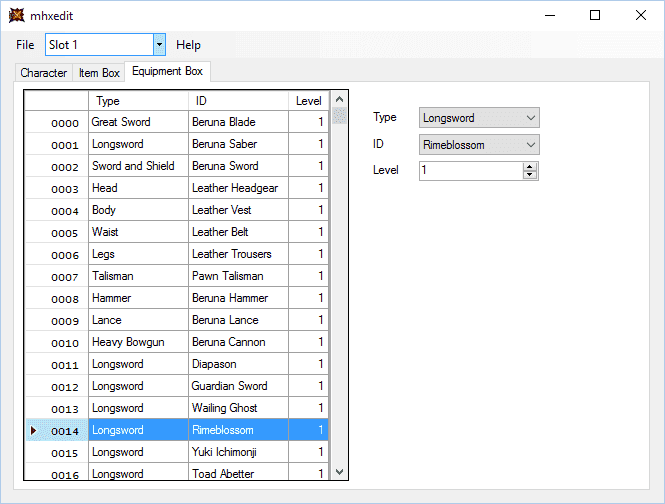Click the scrollbar thumb in equipment list

[x=339, y=116]
